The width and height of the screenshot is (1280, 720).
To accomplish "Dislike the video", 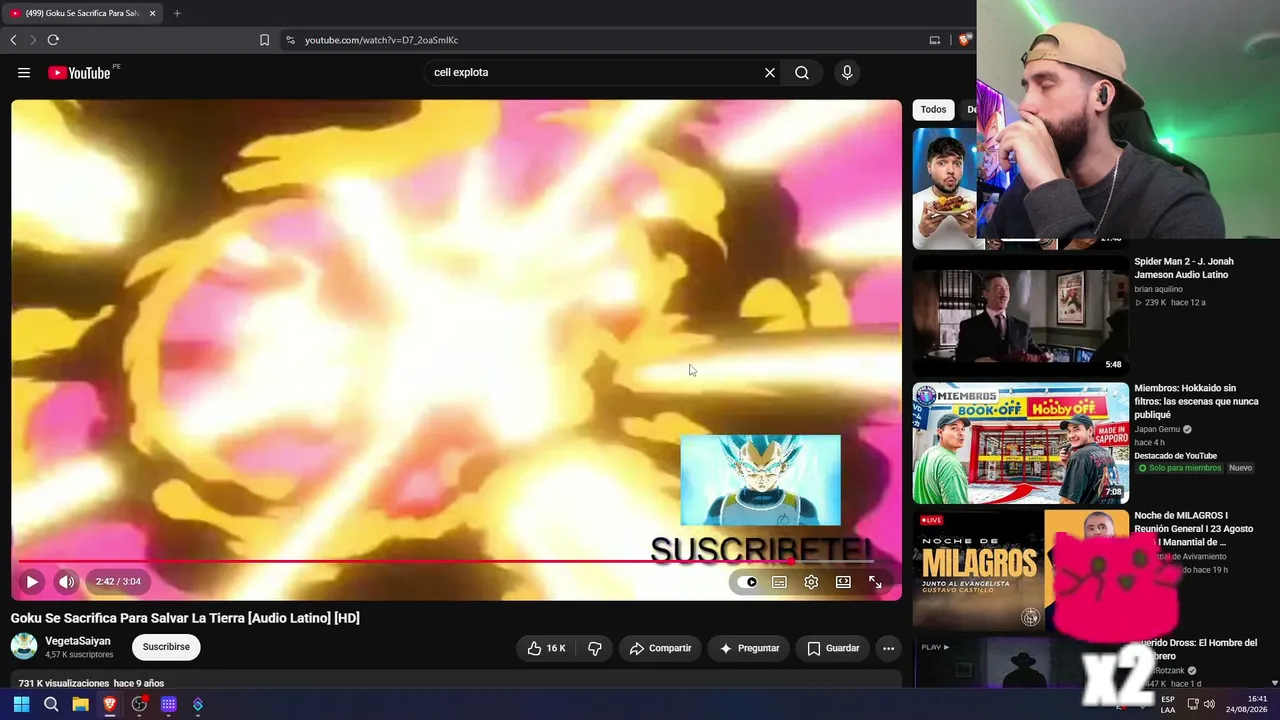I will (595, 648).
